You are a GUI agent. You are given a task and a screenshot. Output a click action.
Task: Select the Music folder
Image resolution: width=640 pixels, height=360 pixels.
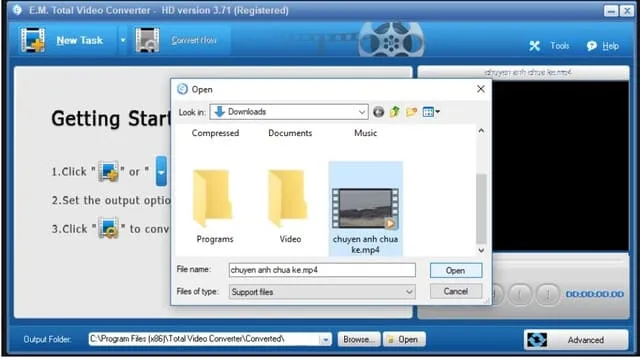[x=366, y=133]
